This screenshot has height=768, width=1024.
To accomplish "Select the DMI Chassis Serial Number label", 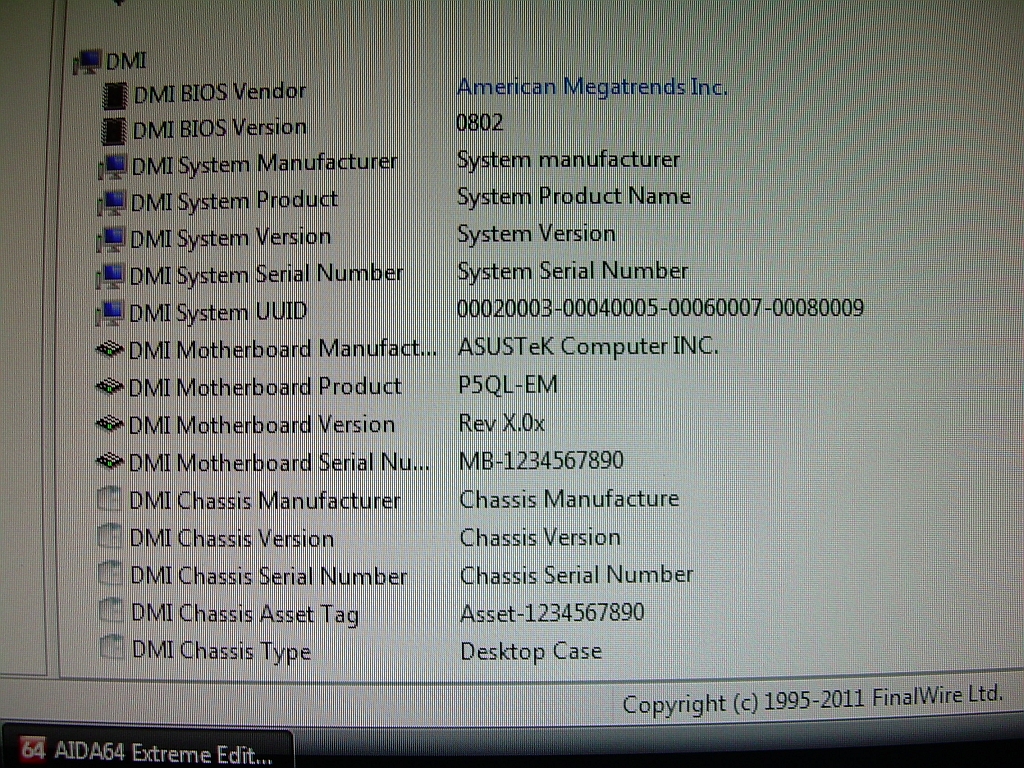I will [x=269, y=576].
